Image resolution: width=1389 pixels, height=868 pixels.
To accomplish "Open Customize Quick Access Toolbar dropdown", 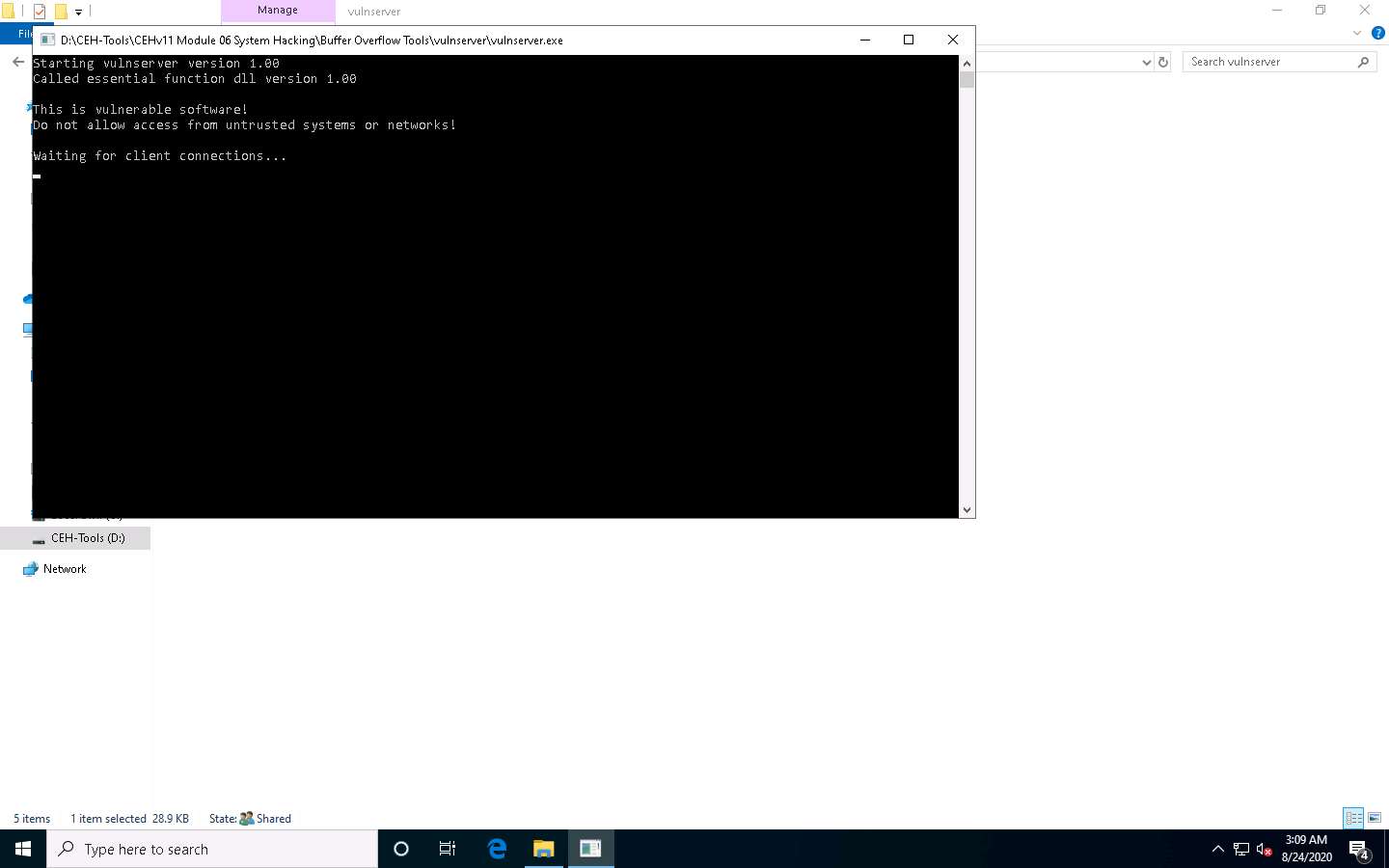I will click(x=78, y=13).
